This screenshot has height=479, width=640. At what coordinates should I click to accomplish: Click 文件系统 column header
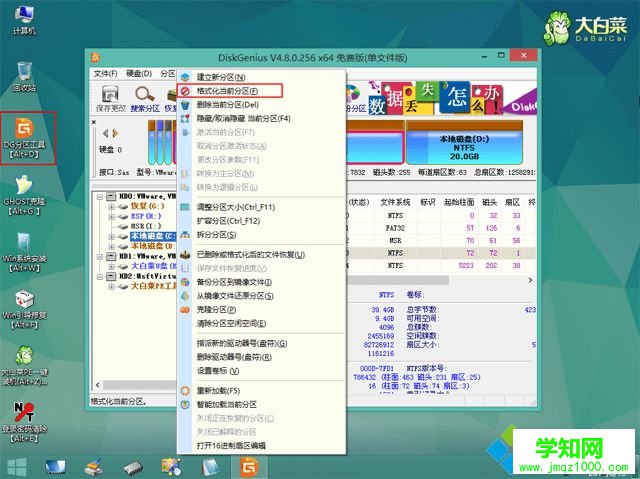click(x=395, y=202)
